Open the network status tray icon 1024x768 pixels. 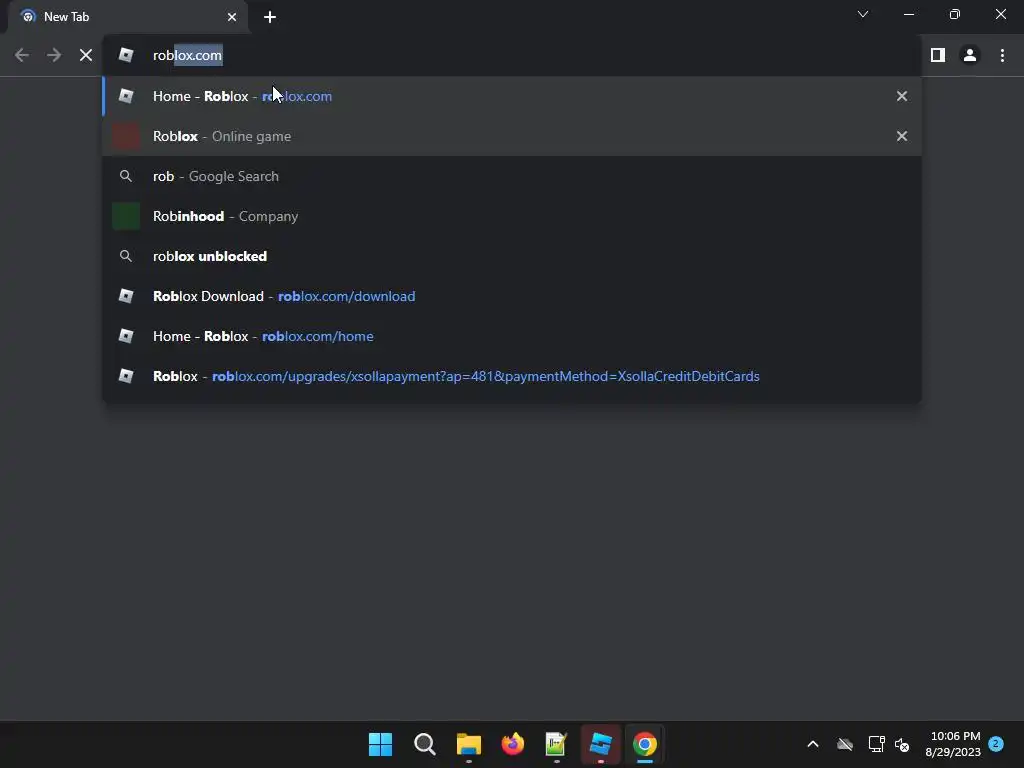pyautogui.click(x=876, y=744)
